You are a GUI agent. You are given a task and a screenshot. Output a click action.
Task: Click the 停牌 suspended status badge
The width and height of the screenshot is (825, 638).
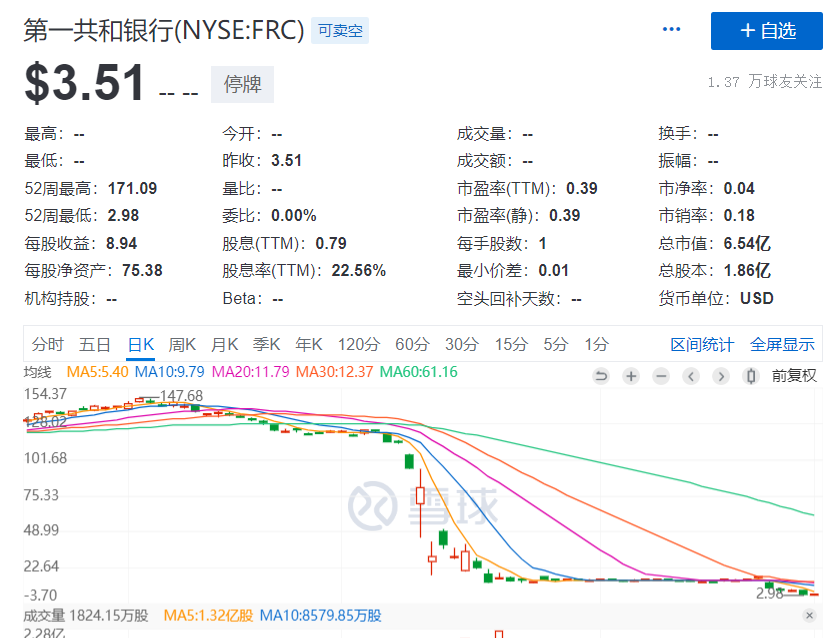(242, 84)
